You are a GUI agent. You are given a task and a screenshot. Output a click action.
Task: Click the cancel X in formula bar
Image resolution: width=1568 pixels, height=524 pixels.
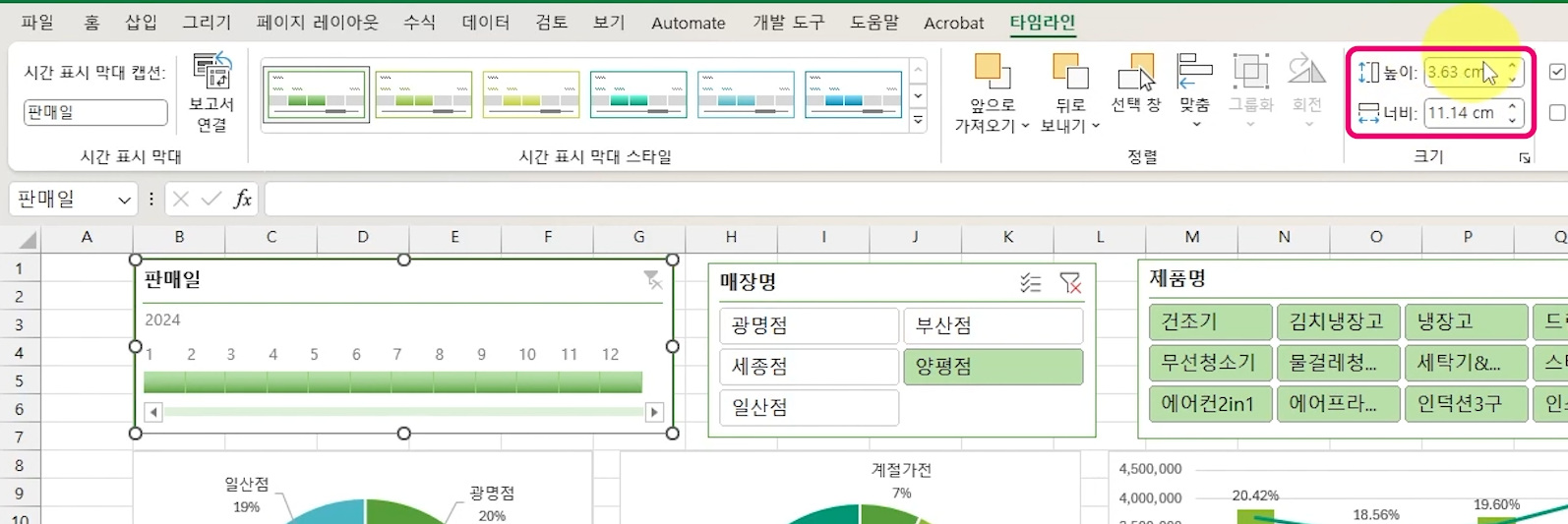coord(181,199)
